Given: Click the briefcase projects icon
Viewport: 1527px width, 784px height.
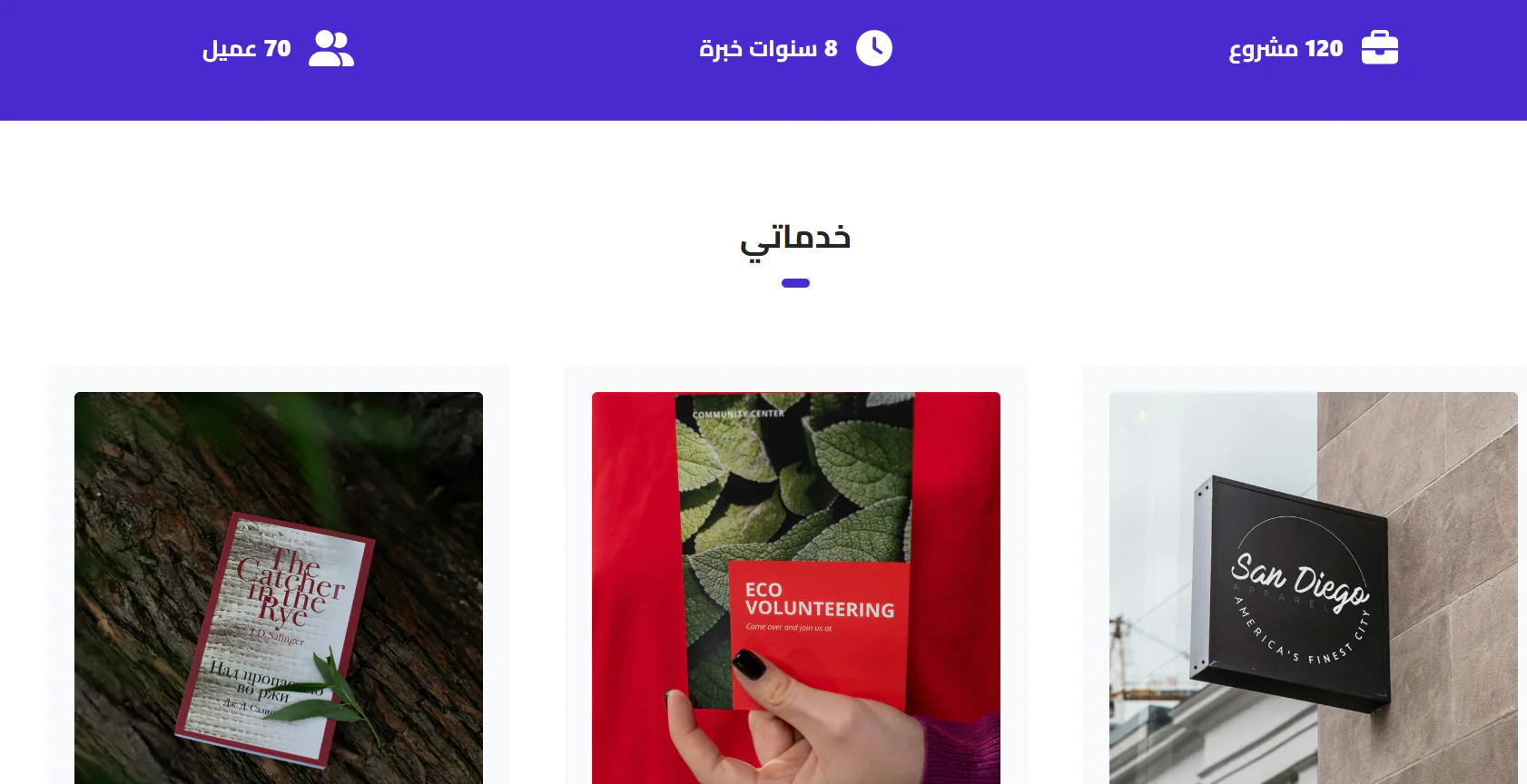Looking at the screenshot, I should coord(1380,48).
